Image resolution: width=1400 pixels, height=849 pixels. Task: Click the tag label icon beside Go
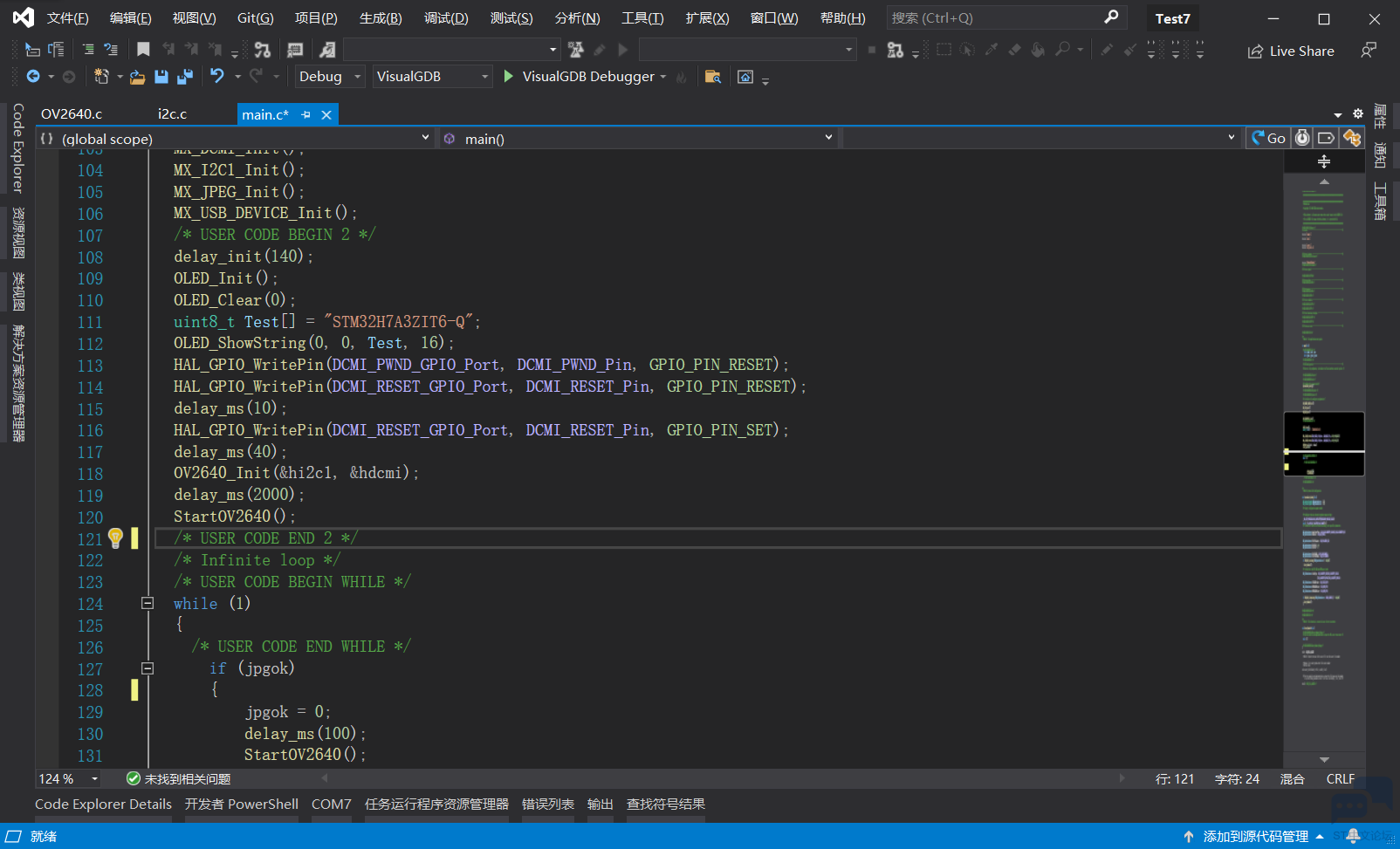[x=1326, y=138]
